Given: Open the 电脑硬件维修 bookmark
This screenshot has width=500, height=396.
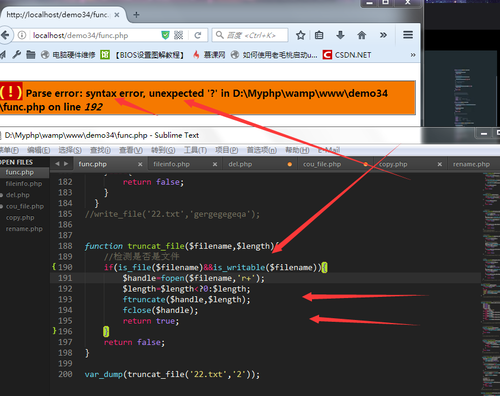Looking at the screenshot, I should (68, 55).
